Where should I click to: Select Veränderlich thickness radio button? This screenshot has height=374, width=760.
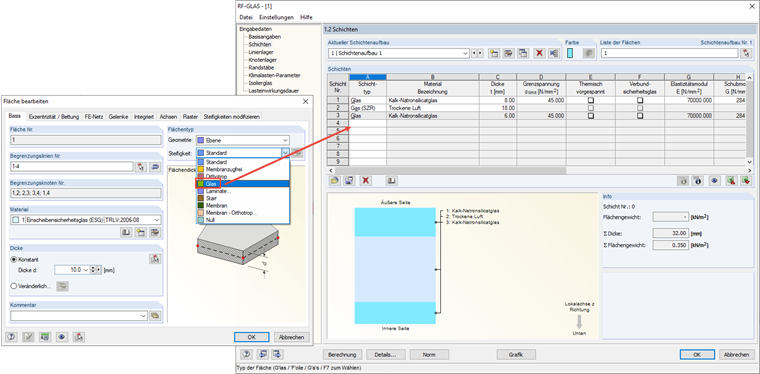14,286
